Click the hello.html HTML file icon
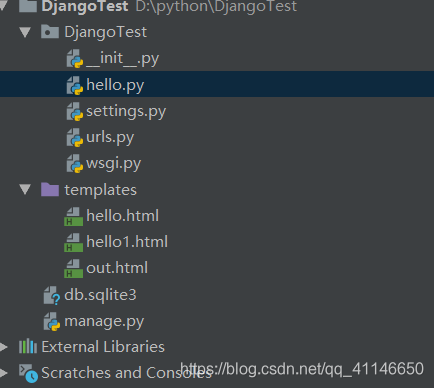434x388 pixels. click(73, 216)
